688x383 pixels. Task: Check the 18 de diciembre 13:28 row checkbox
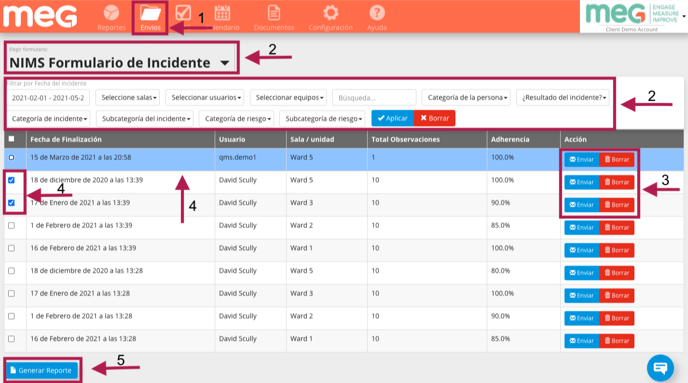click(x=11, y=271)
